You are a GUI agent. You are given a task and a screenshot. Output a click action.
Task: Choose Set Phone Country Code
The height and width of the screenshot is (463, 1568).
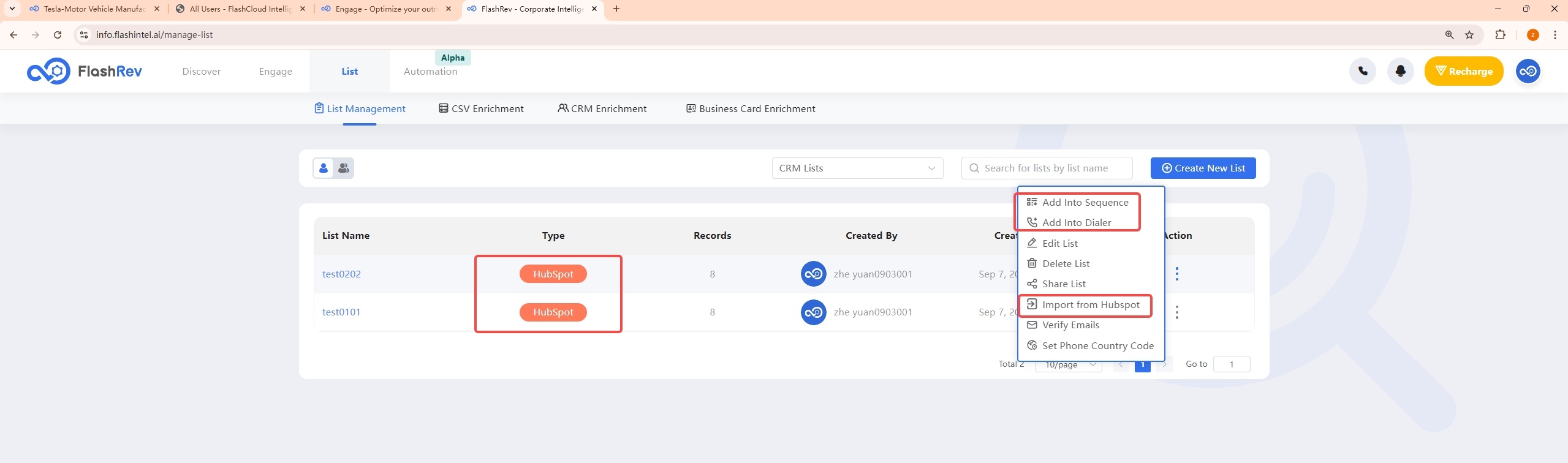pyautogui.click(x=1091, y=345)
